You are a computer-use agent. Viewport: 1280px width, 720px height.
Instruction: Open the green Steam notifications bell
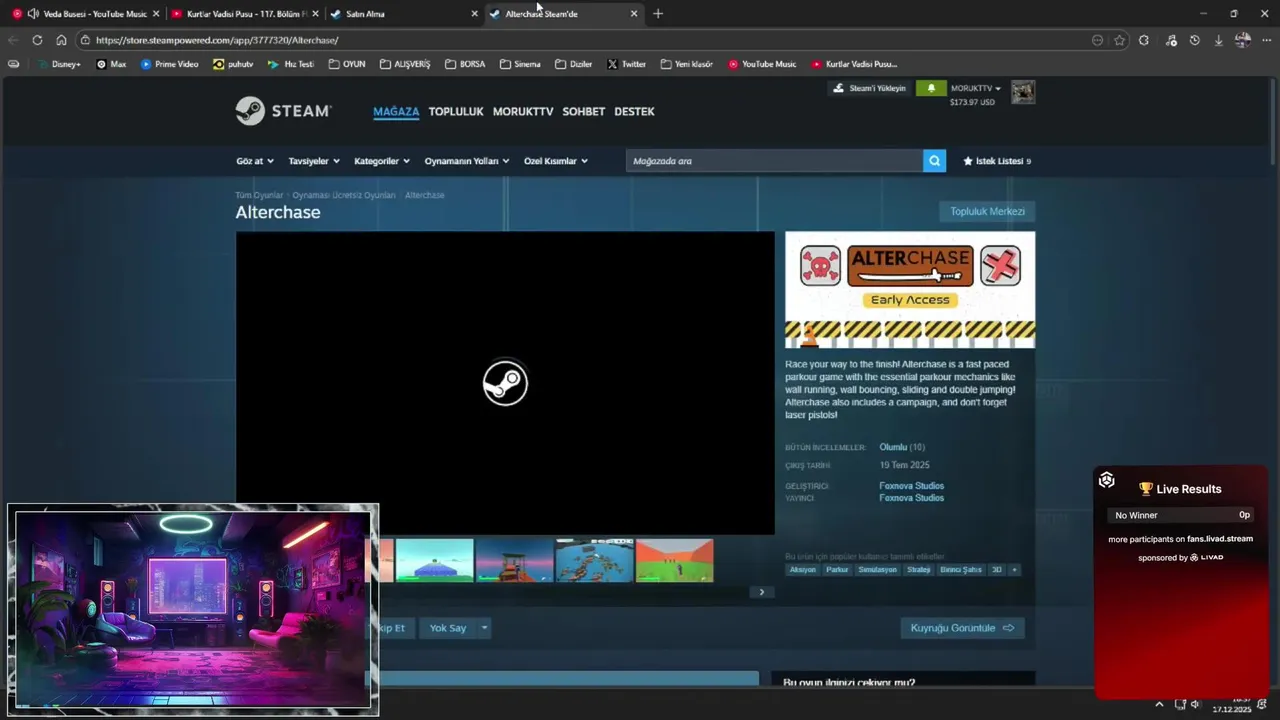[931, 88]
